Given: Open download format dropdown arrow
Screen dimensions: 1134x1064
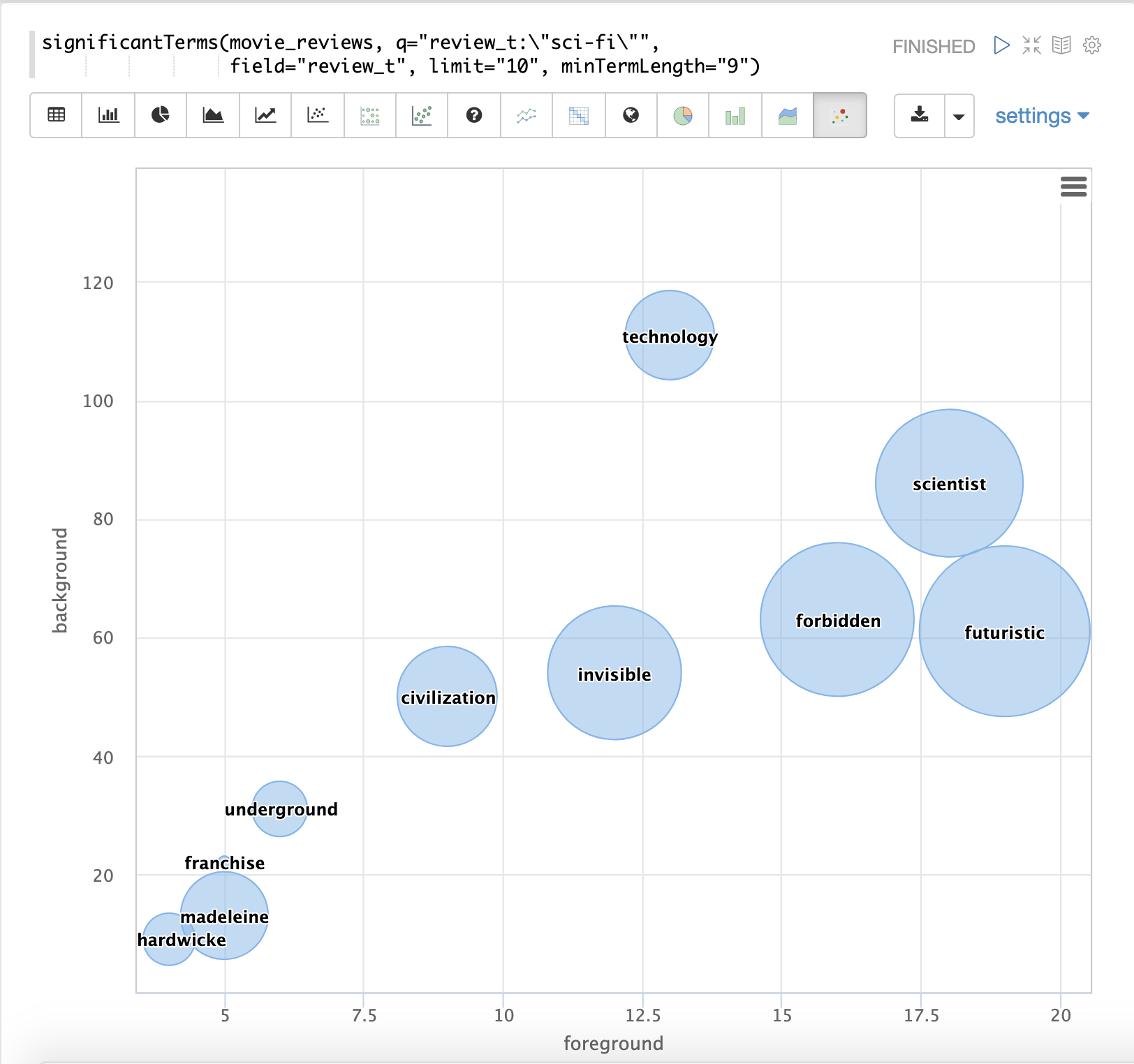Looking at the screenshot, I should [959, 116].
